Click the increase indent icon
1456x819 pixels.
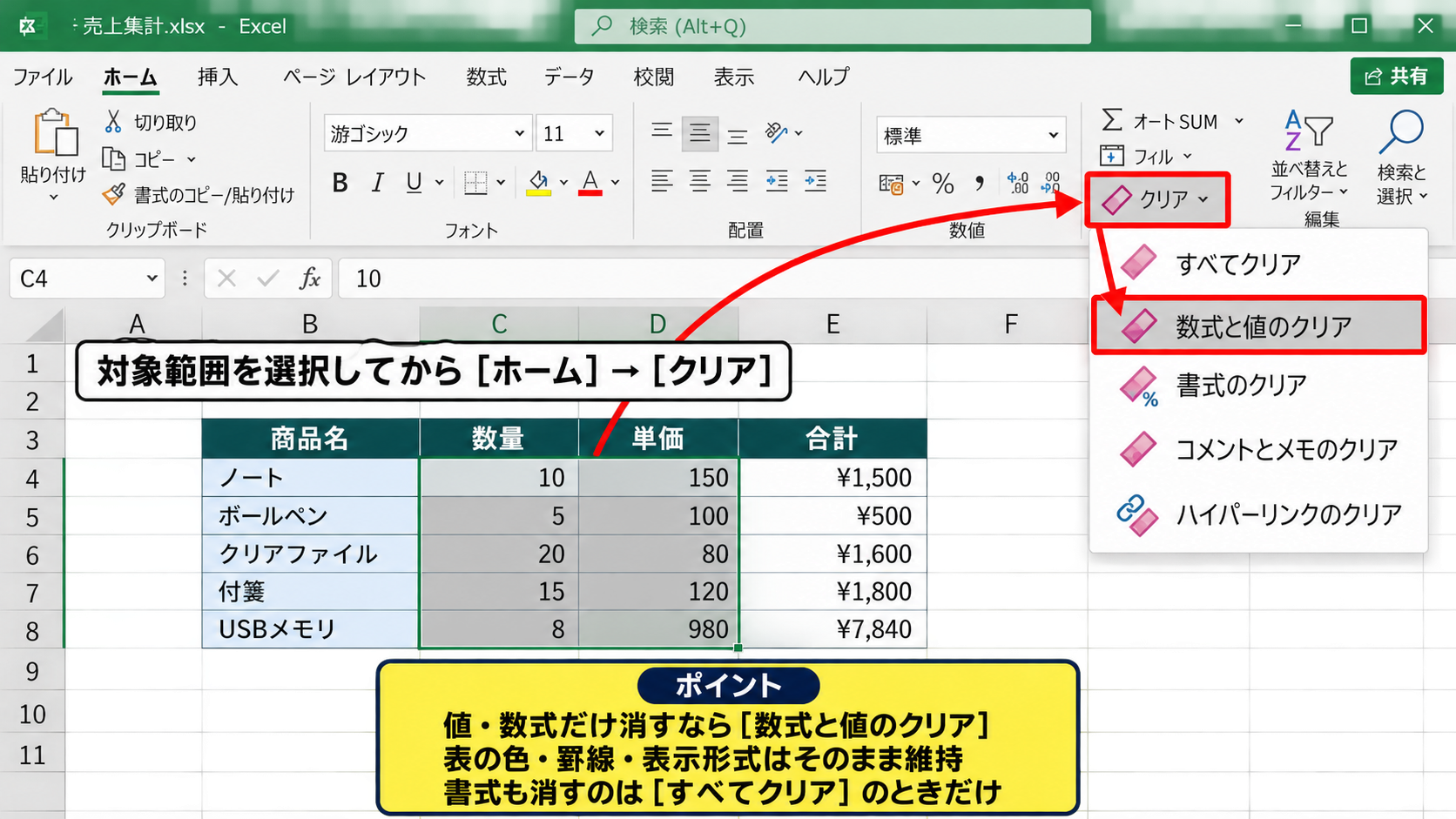[x=815, y=181]
